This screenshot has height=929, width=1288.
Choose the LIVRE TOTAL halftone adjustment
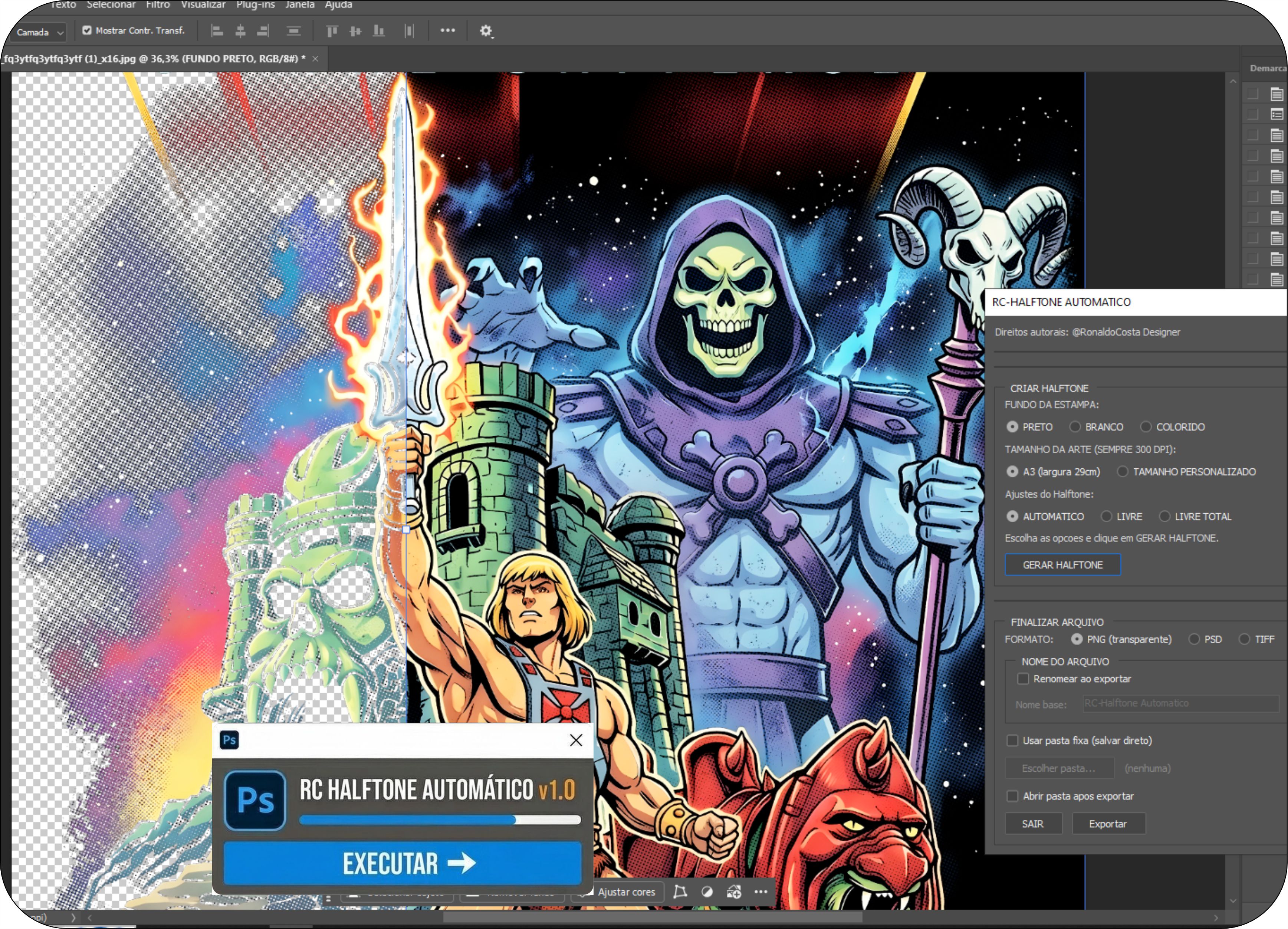1165,517
